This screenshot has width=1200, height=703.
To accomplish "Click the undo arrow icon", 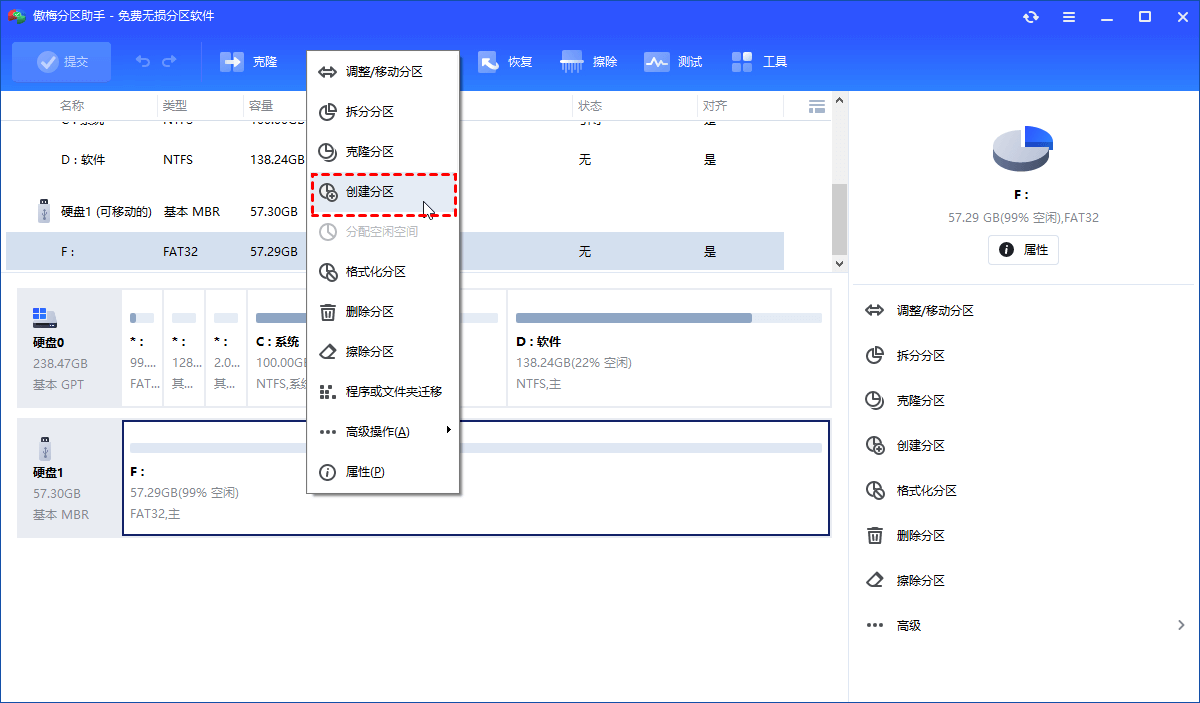I will click(x=142, y=61).
